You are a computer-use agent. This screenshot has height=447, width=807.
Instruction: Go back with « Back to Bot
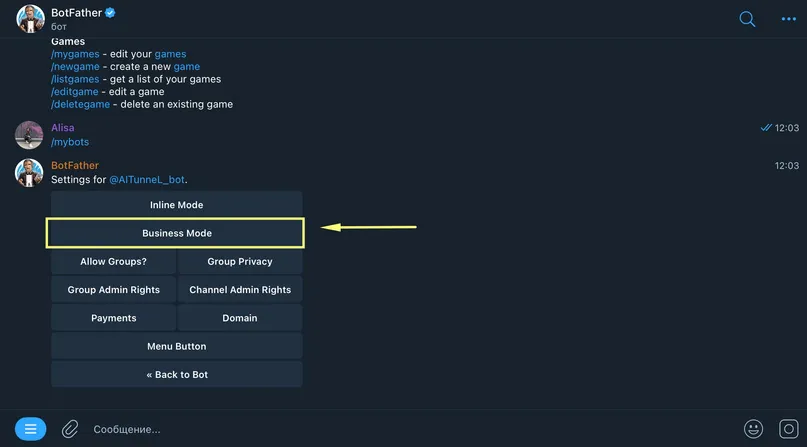point(177,374)
